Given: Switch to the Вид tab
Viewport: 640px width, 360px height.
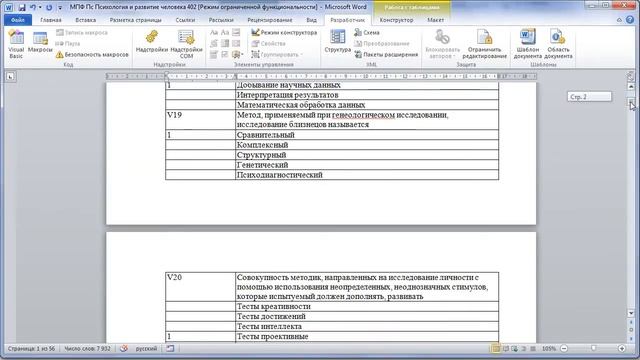Looking at the screenshot, I should (311, 20).
